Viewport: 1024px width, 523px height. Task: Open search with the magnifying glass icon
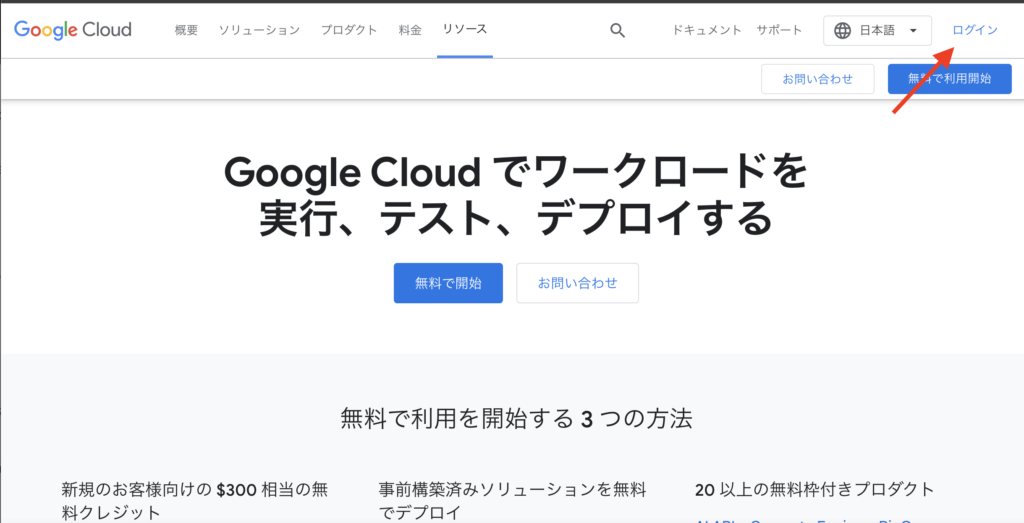point(617,30)
